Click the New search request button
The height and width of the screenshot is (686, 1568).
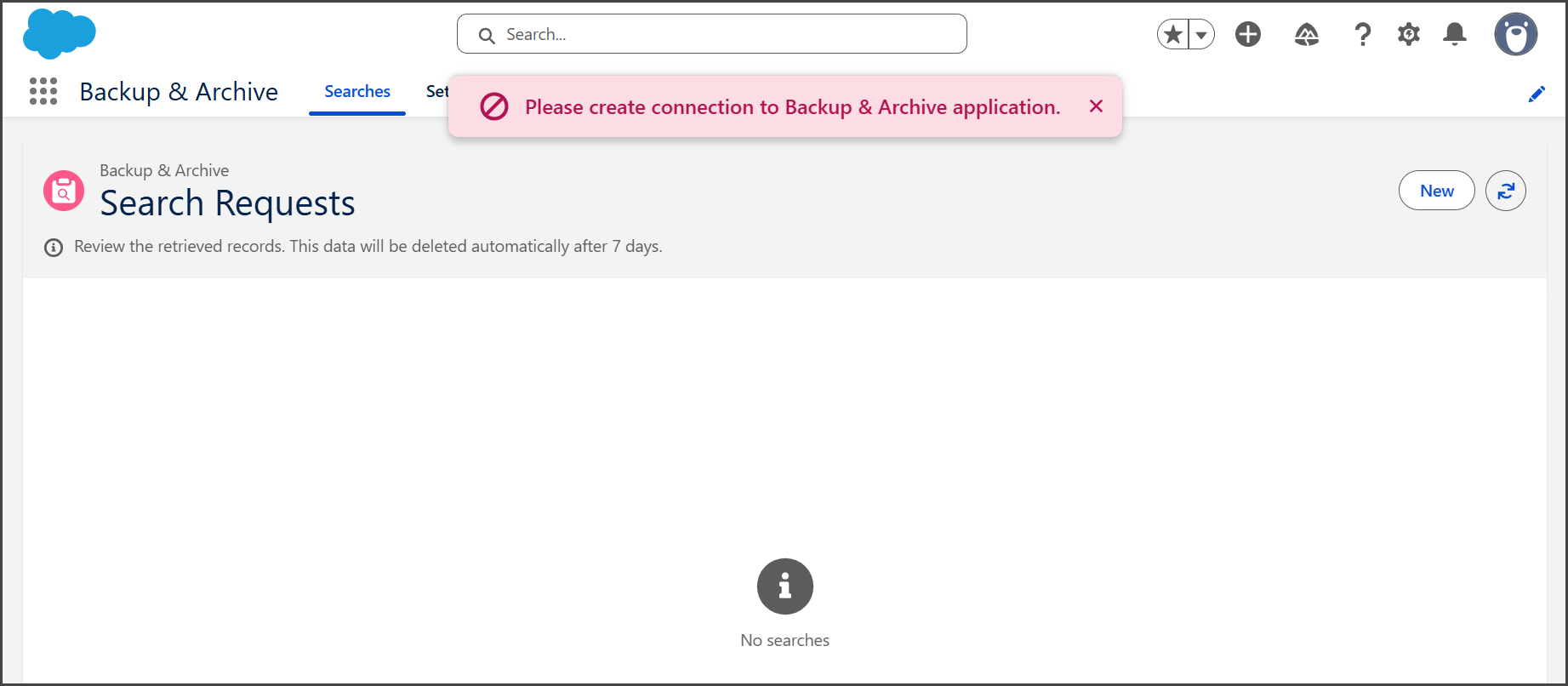click(x=1436, y=191)
